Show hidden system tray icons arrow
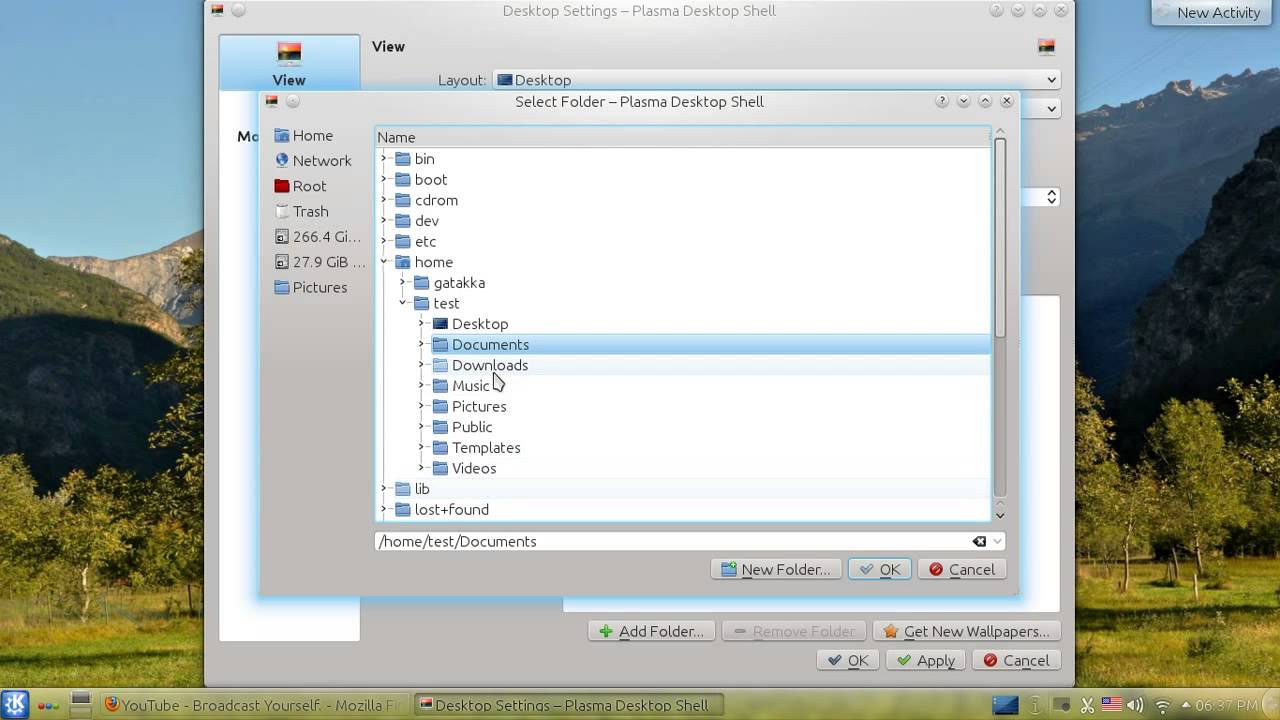The width and height of the screenshot is (1280, 720). coord(1186,705)
